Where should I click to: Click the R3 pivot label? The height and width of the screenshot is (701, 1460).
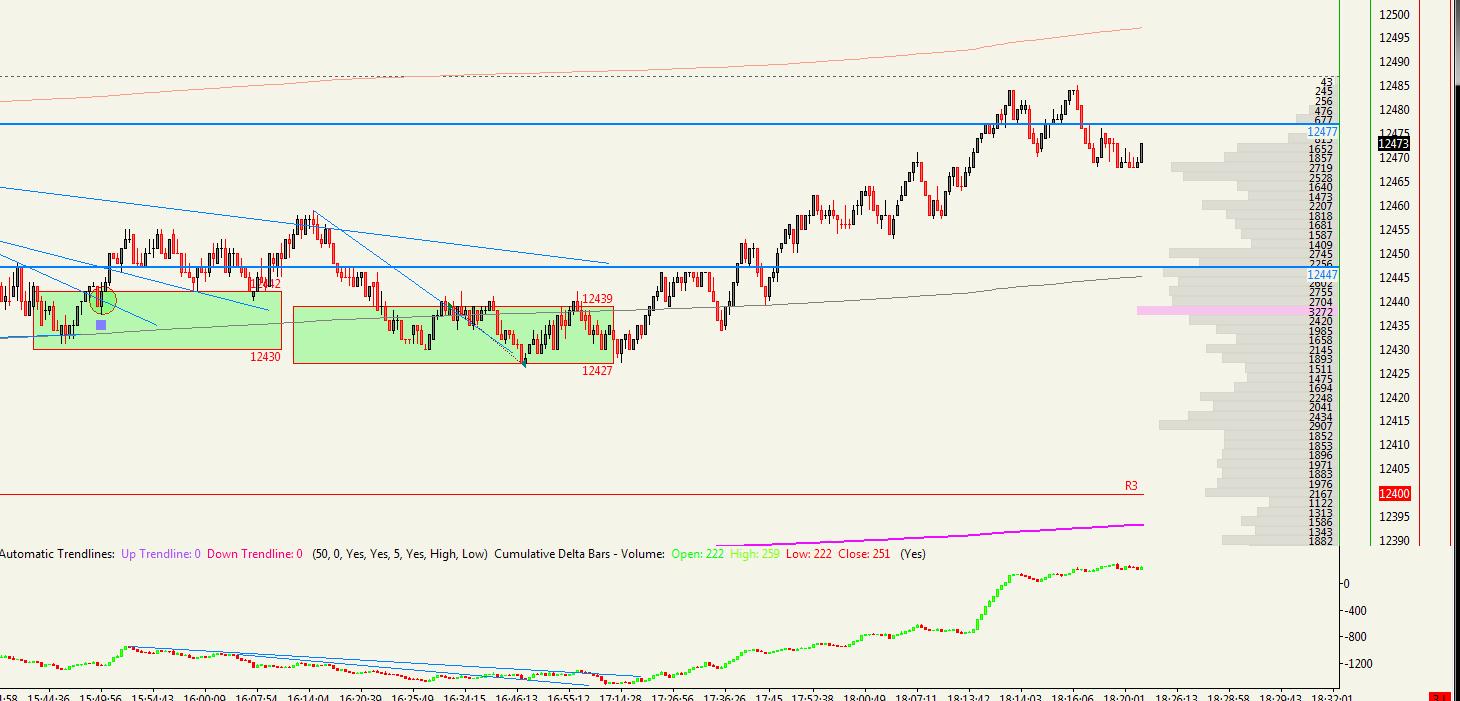click(x=1131, y=486)
